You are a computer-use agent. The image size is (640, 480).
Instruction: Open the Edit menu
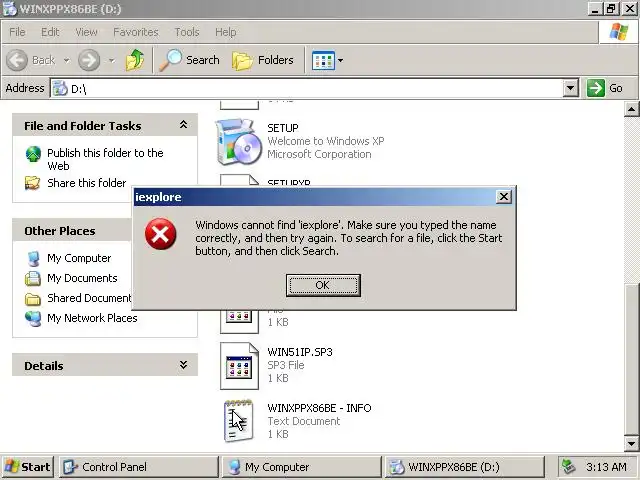click(50, 32)
